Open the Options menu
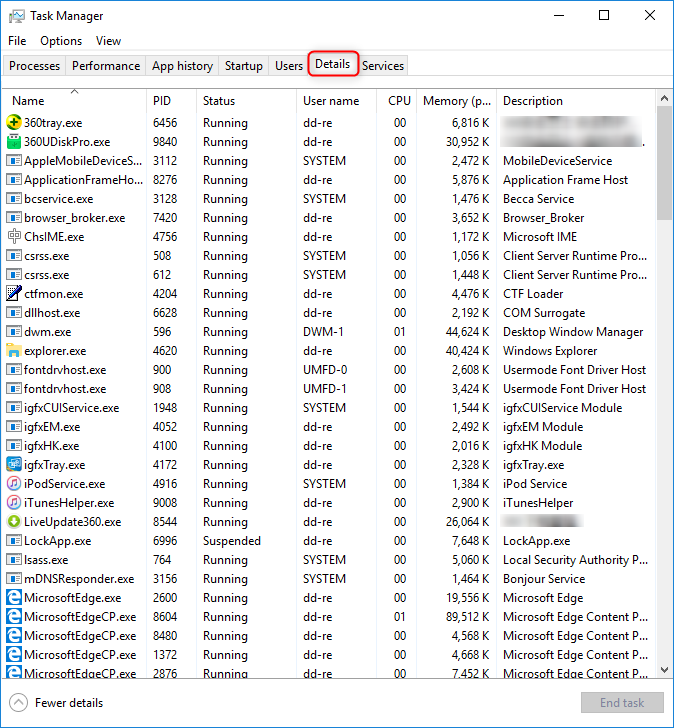 (x=61, y=41)
